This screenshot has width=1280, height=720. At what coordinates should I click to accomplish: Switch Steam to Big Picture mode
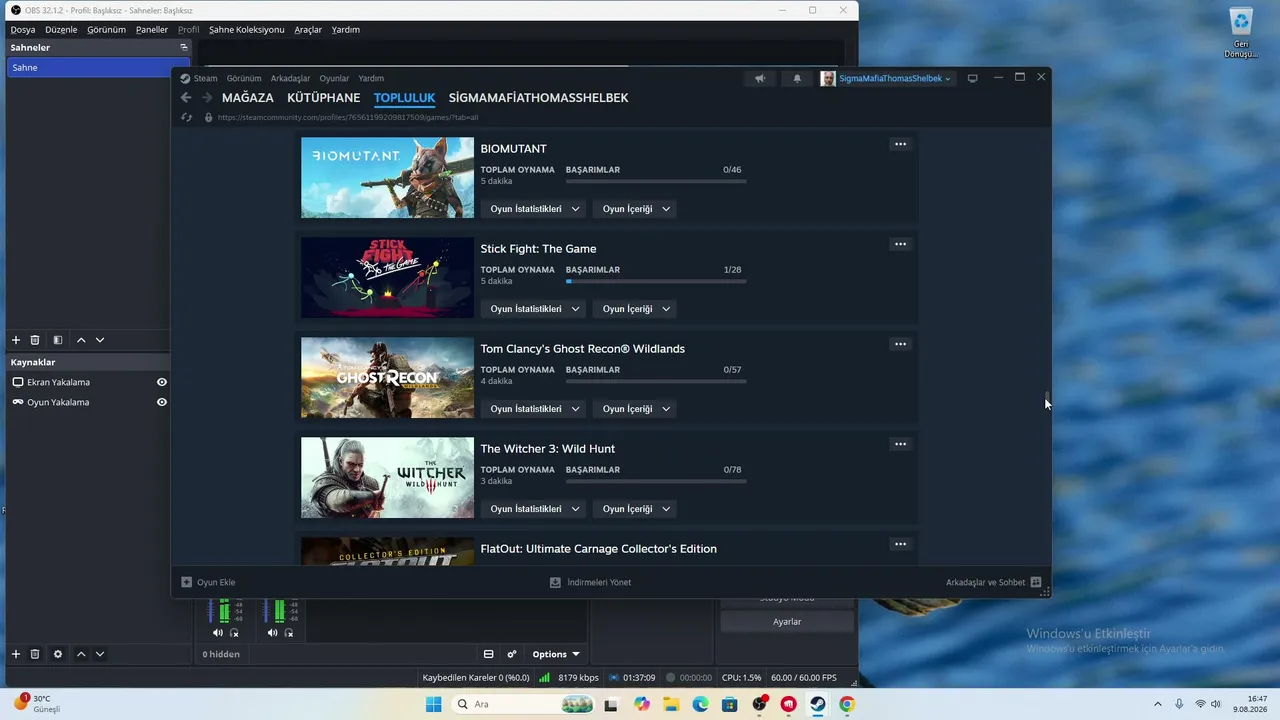972,78
